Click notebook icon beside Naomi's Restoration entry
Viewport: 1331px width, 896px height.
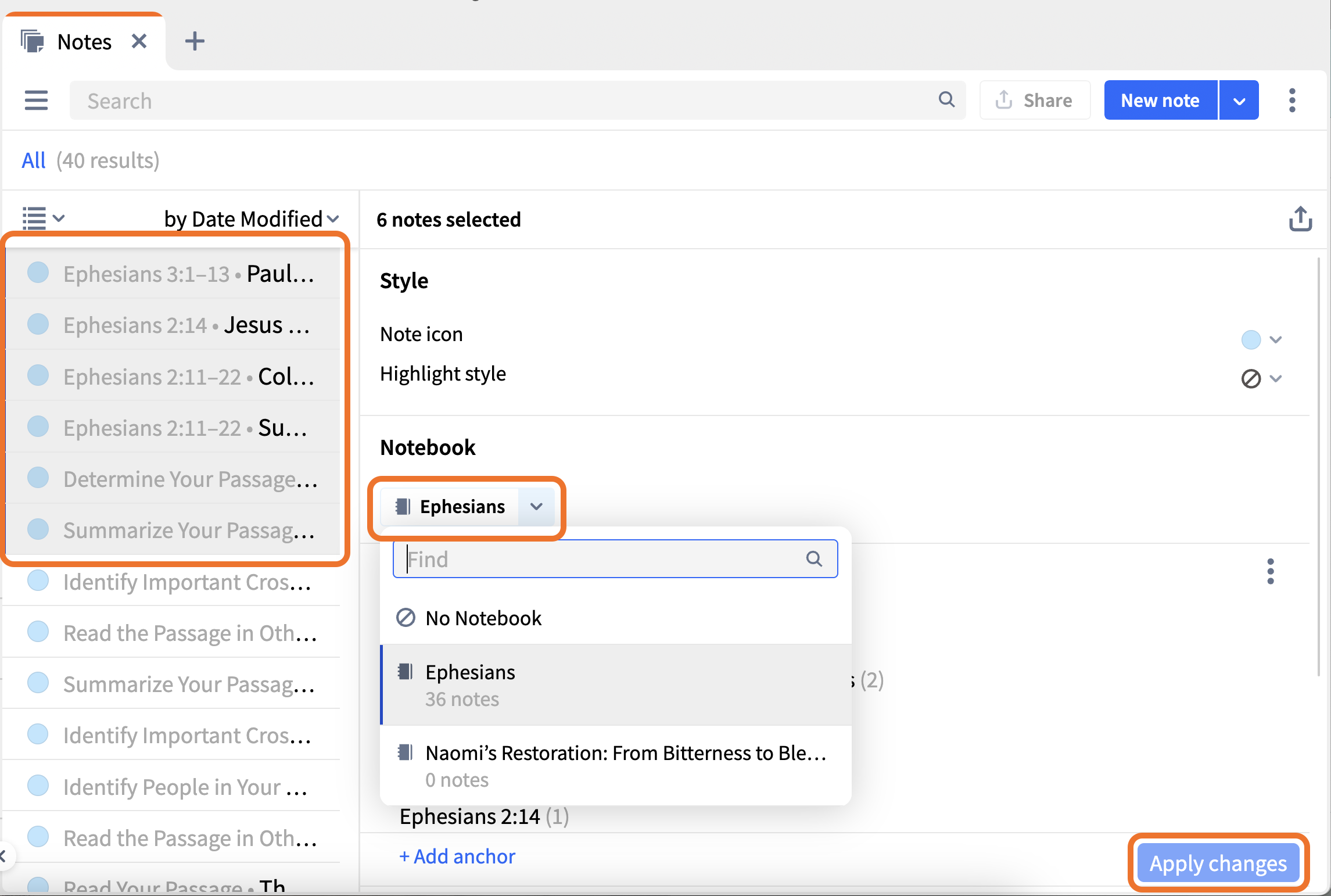point(405,752)
